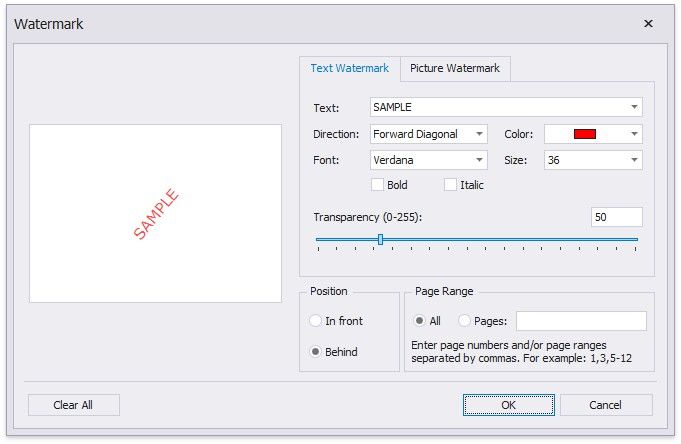Close the Watermark dialog window

pos(648,23)
